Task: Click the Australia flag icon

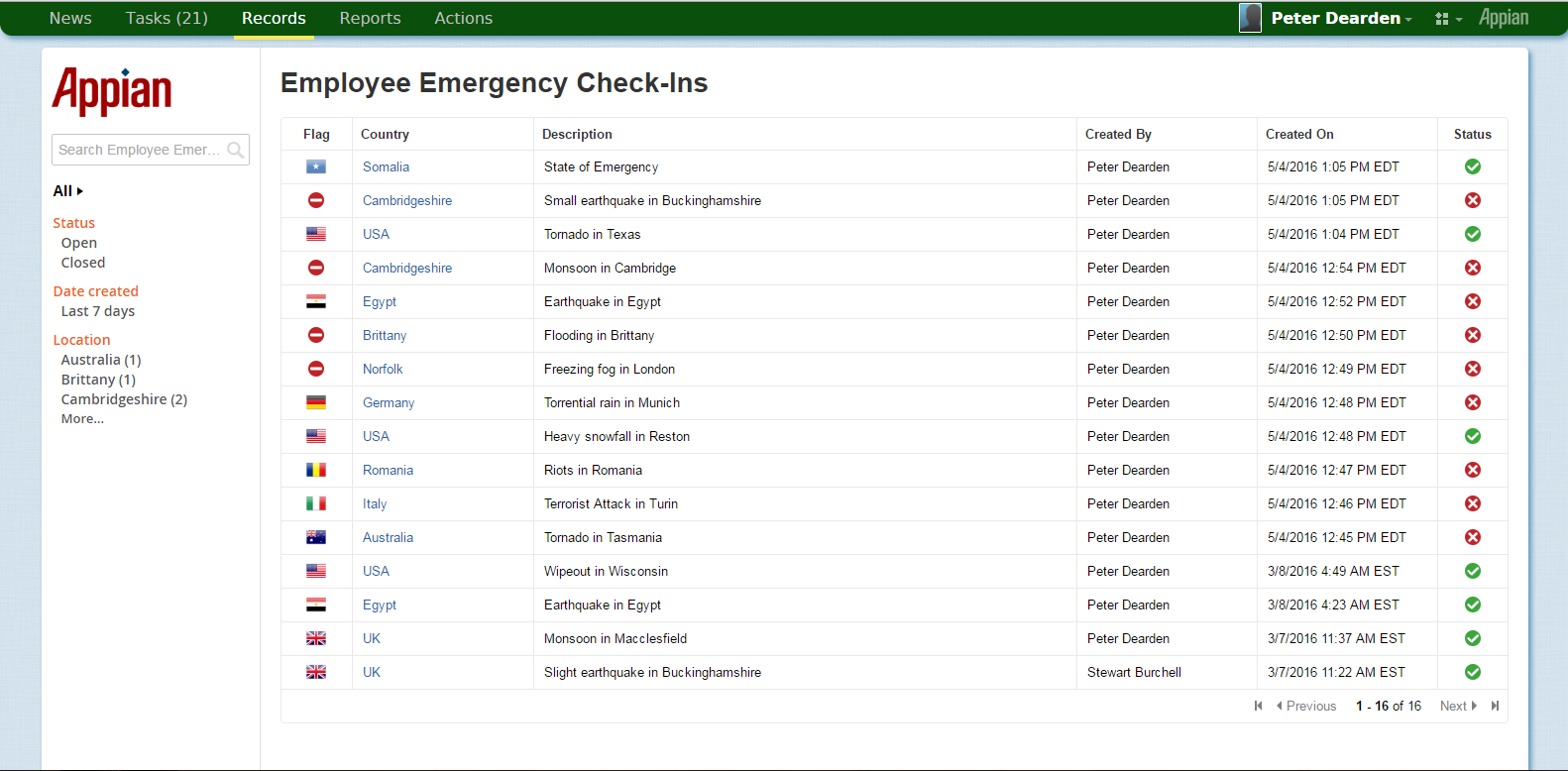Action: [316, 537]
